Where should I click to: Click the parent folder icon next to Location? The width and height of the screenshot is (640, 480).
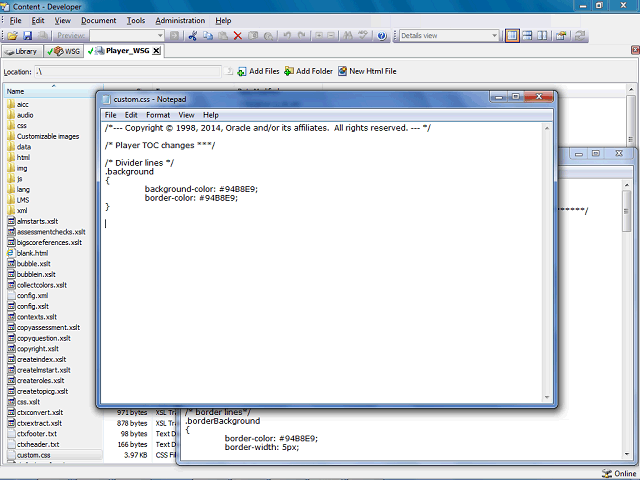tap(229, 71)
